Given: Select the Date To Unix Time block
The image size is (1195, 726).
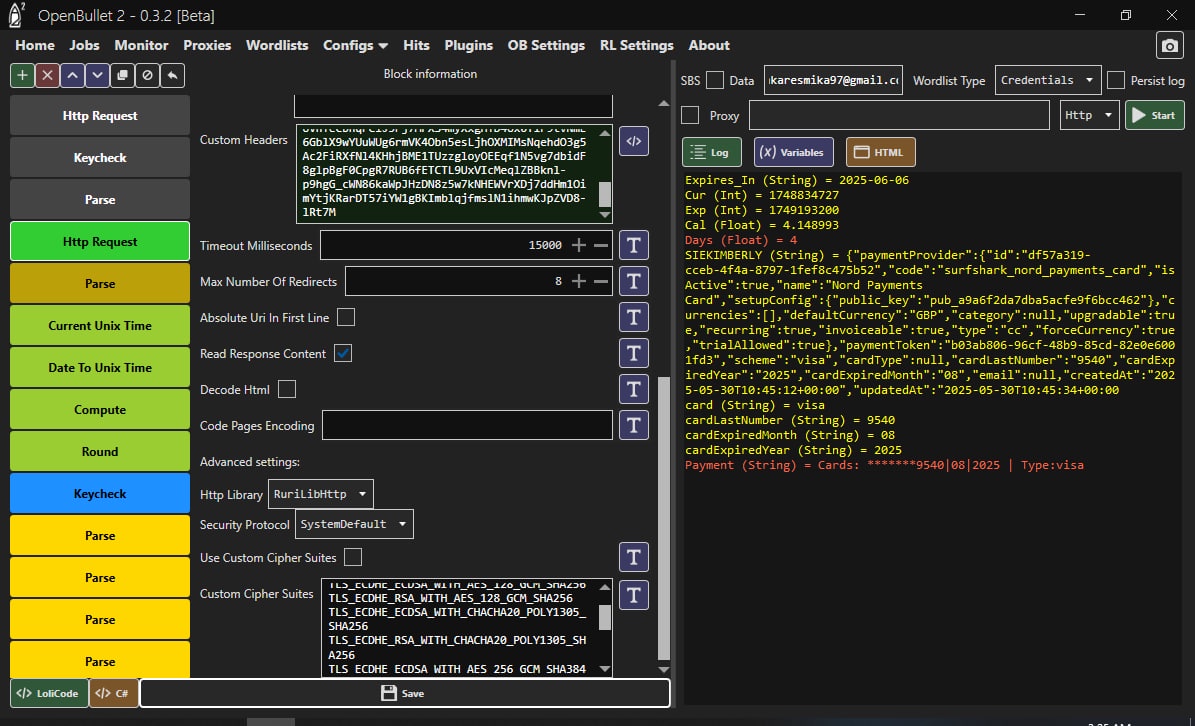Looking at the screenshot, I should click(100, 367).
